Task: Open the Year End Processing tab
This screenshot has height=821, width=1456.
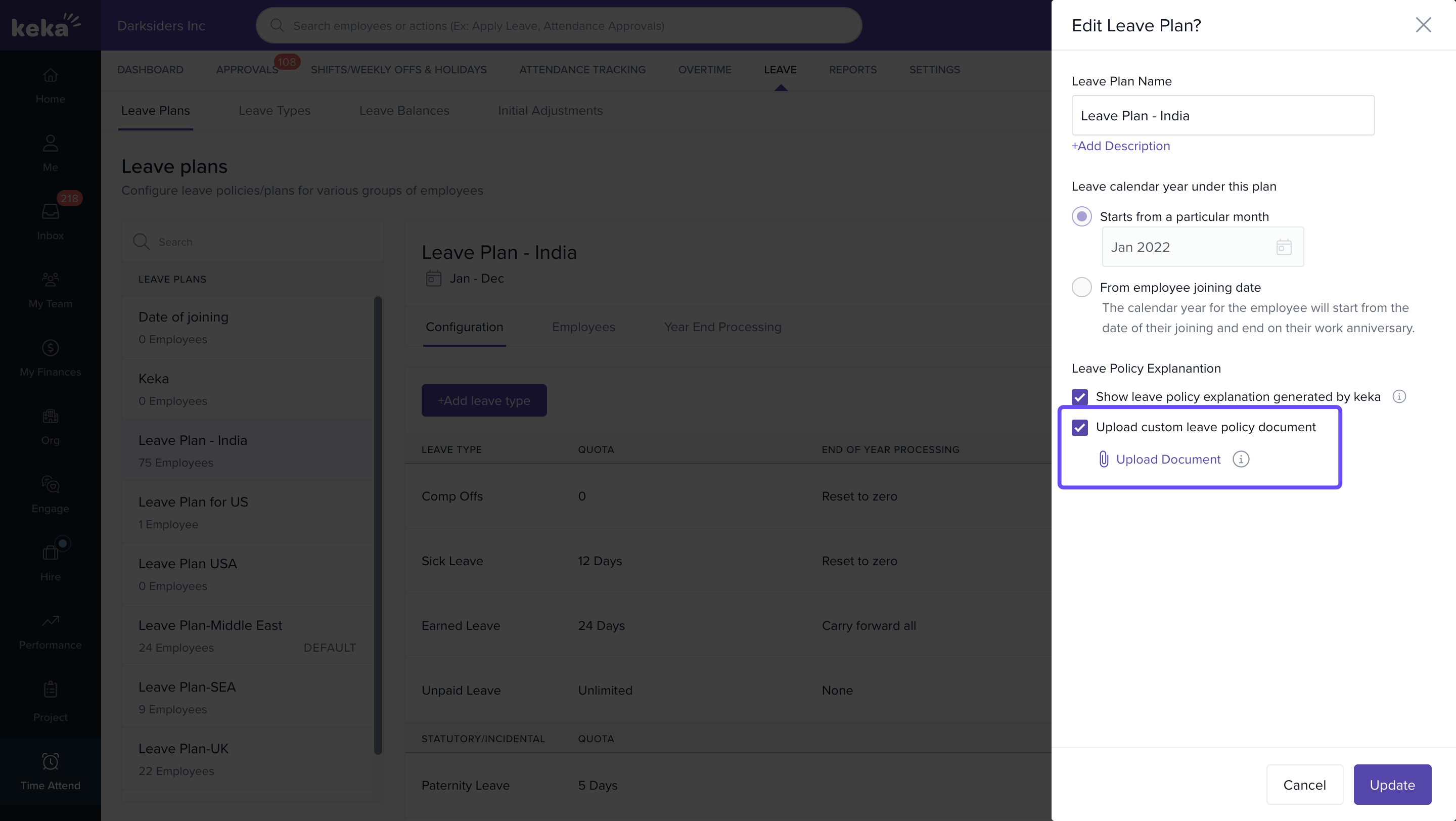Action: (x=722, y=327)
